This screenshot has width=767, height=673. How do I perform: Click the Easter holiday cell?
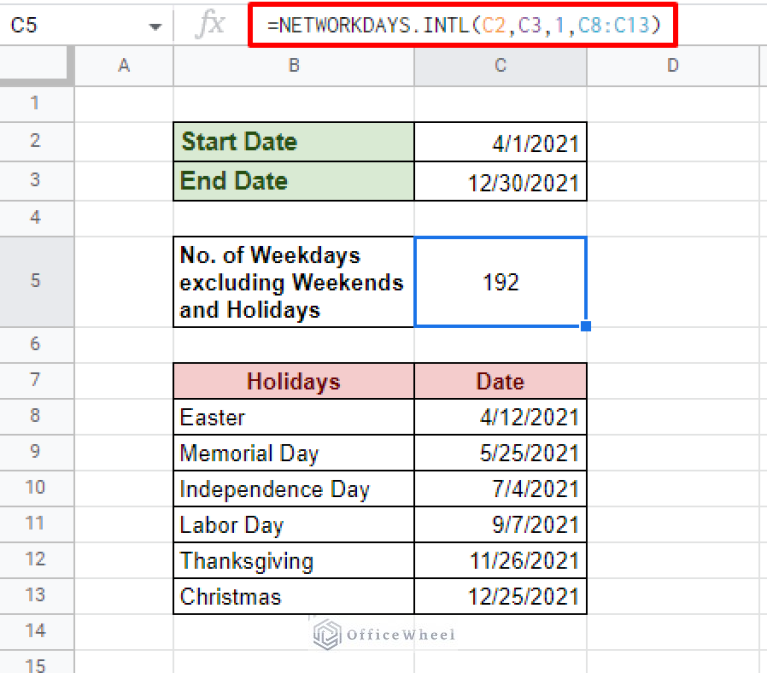[293, 417]
